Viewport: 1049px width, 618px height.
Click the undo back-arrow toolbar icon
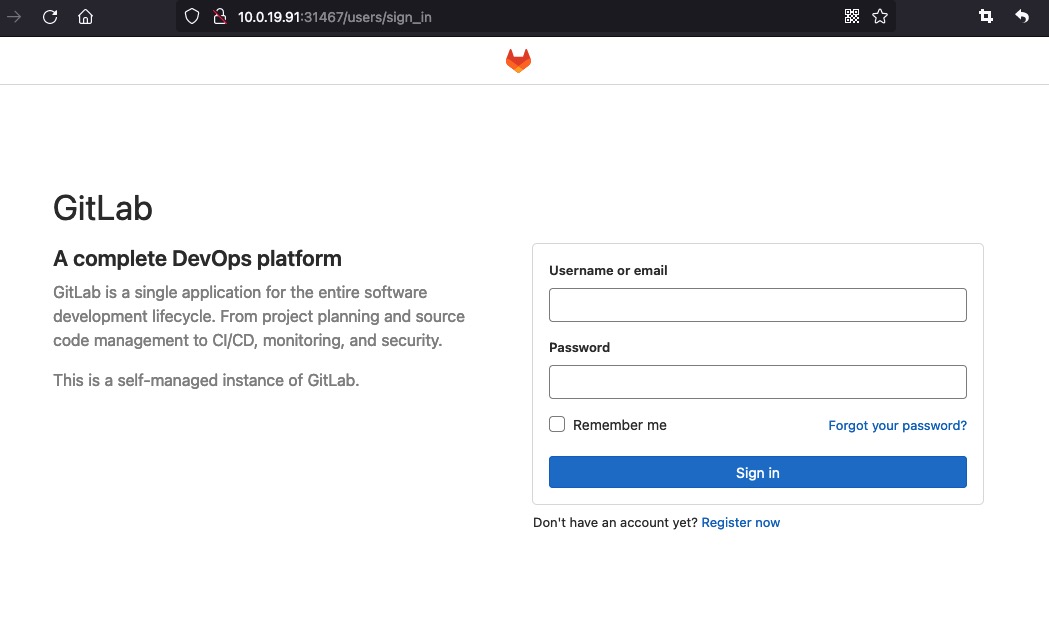(x=1022, y=17)
